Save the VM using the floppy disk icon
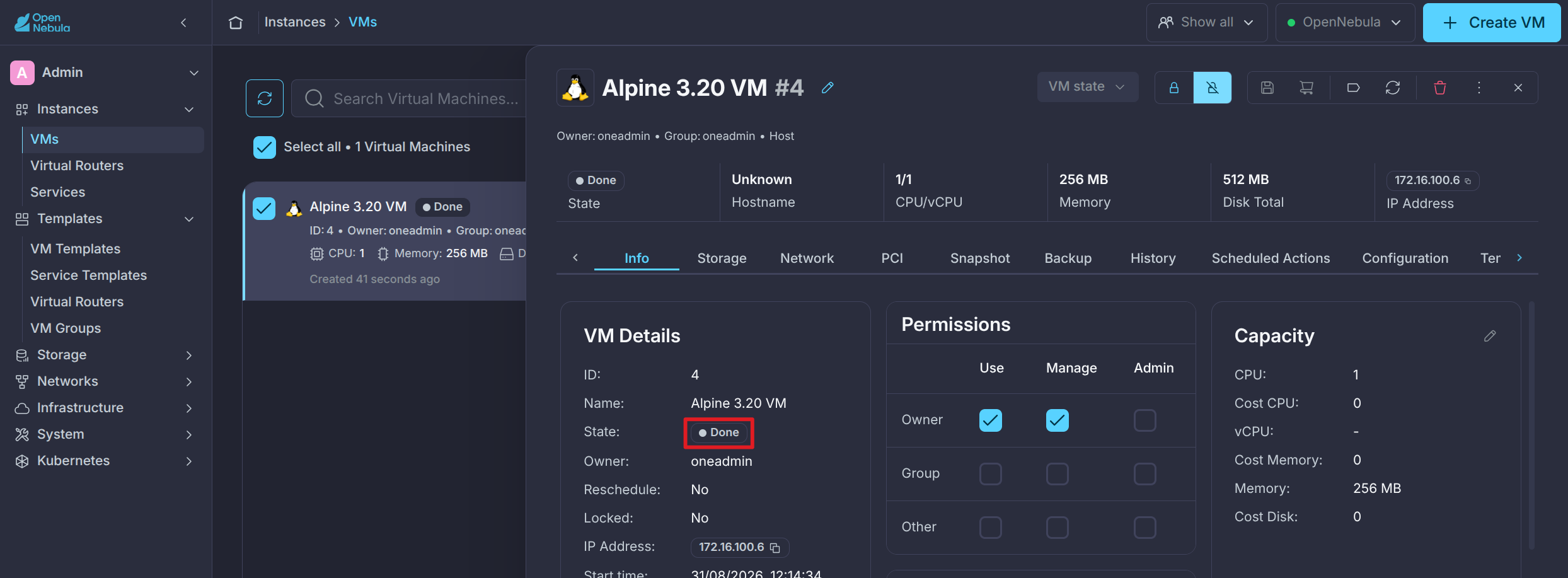Image resolution: width=1568 pixels, height=578 pixels. 1267,88
